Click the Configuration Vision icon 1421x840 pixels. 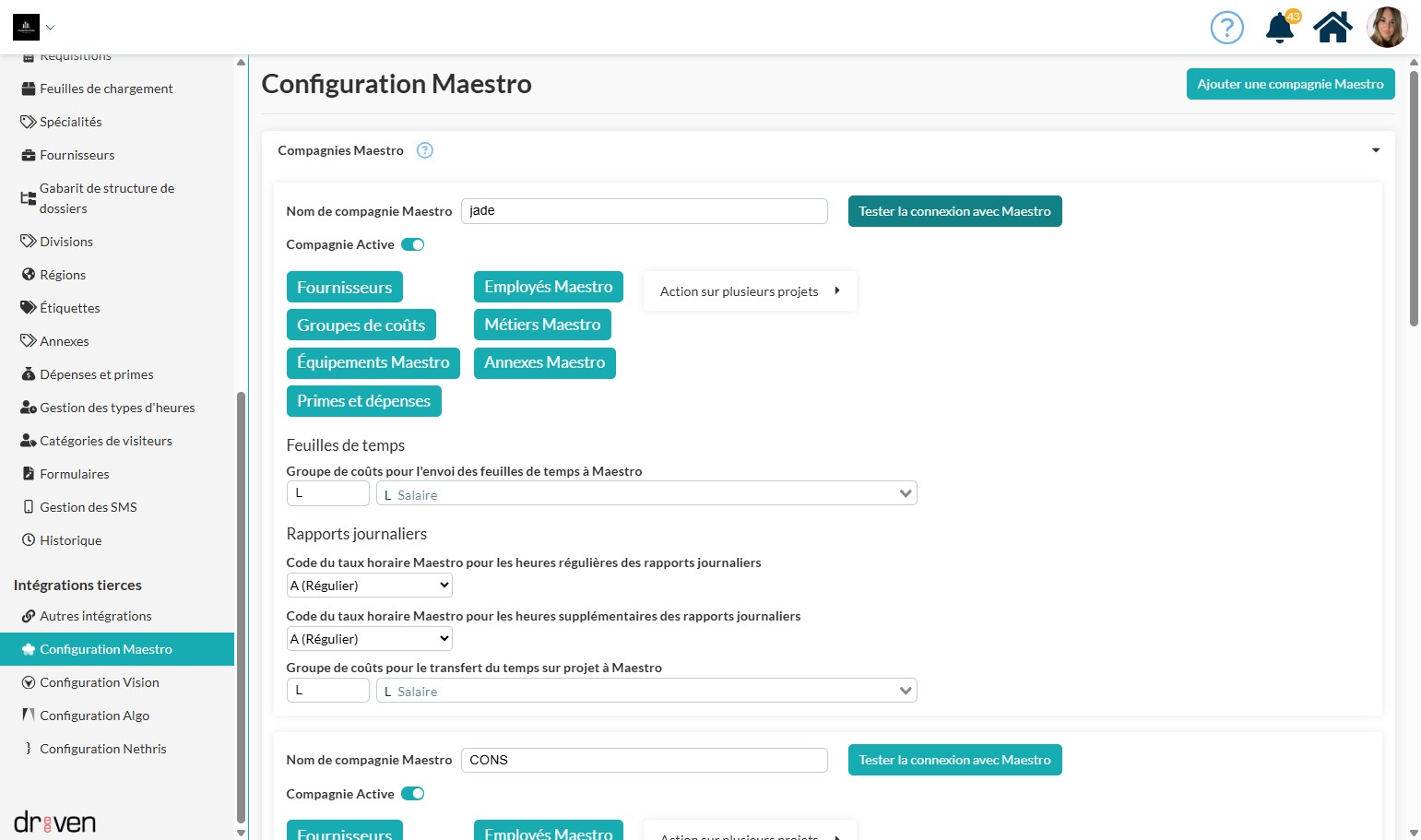(x=29, y=682)
